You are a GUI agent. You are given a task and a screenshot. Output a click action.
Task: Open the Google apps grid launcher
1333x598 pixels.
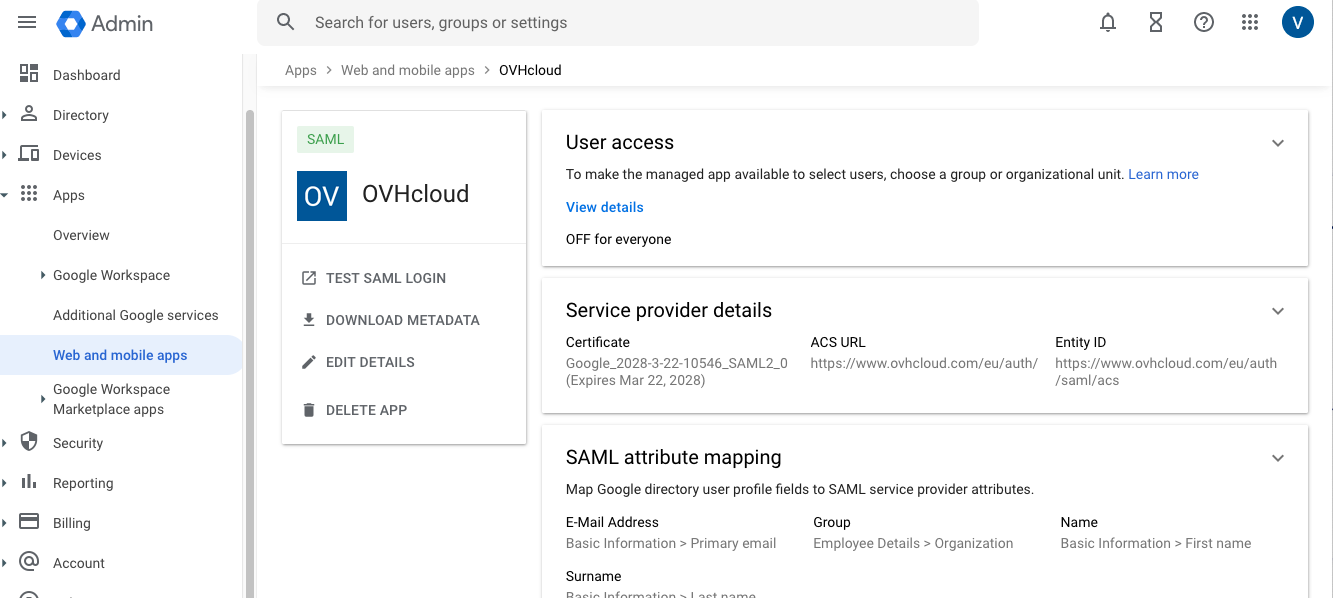tap(1250, 22)
